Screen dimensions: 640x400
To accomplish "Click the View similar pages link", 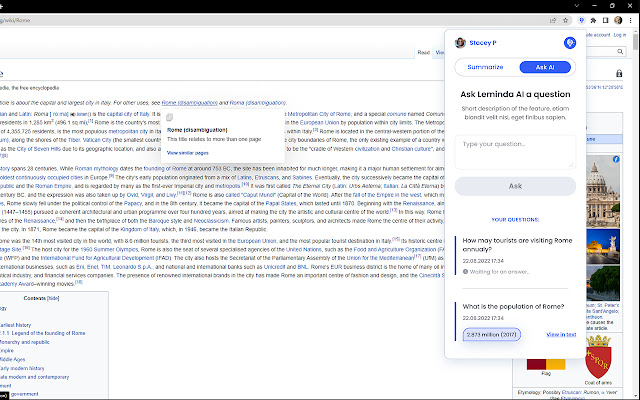I will click(187, 152).
